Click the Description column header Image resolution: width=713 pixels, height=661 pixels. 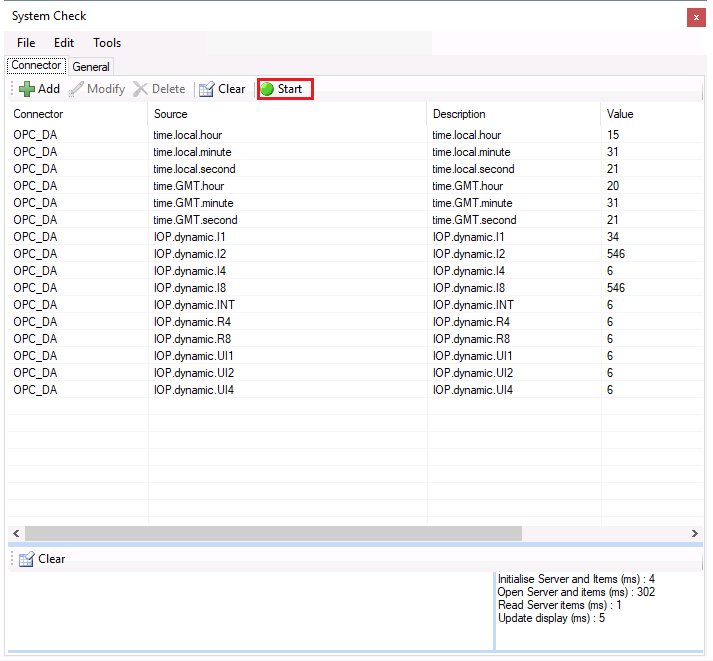pyautogui.click(x=514, y=114)
